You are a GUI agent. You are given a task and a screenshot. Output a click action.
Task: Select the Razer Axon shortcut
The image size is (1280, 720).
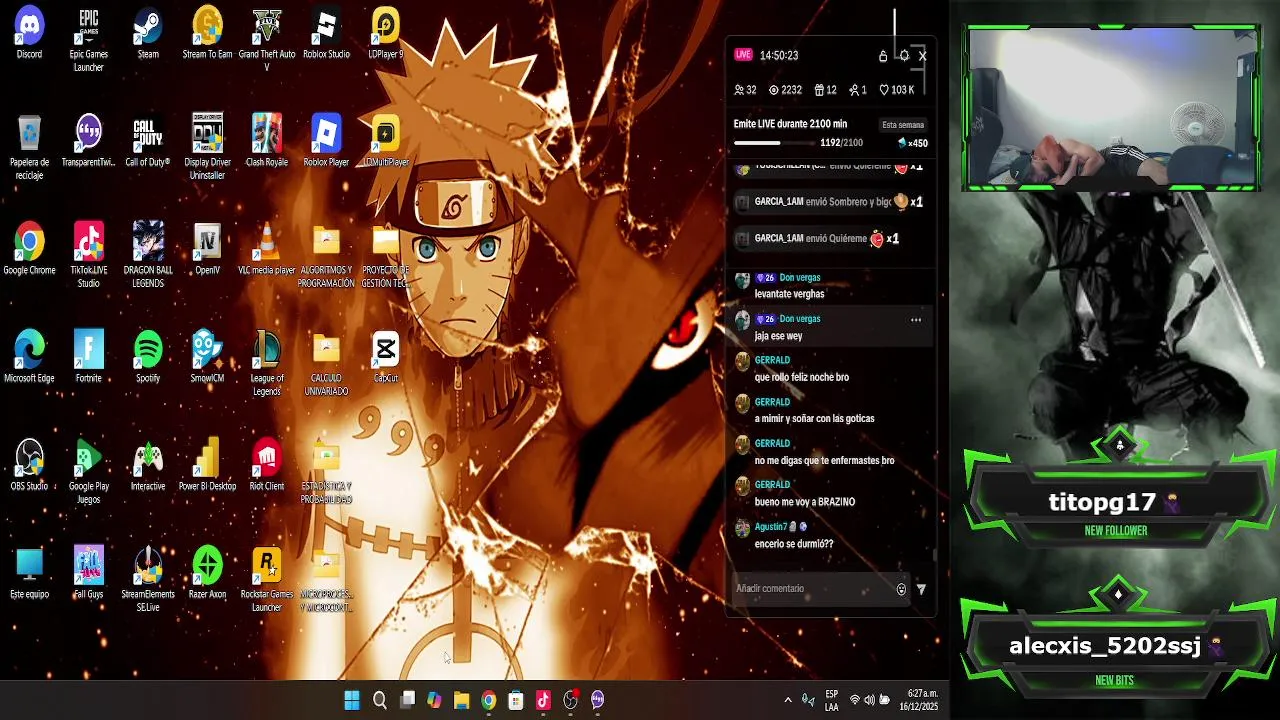pos(207,573)
